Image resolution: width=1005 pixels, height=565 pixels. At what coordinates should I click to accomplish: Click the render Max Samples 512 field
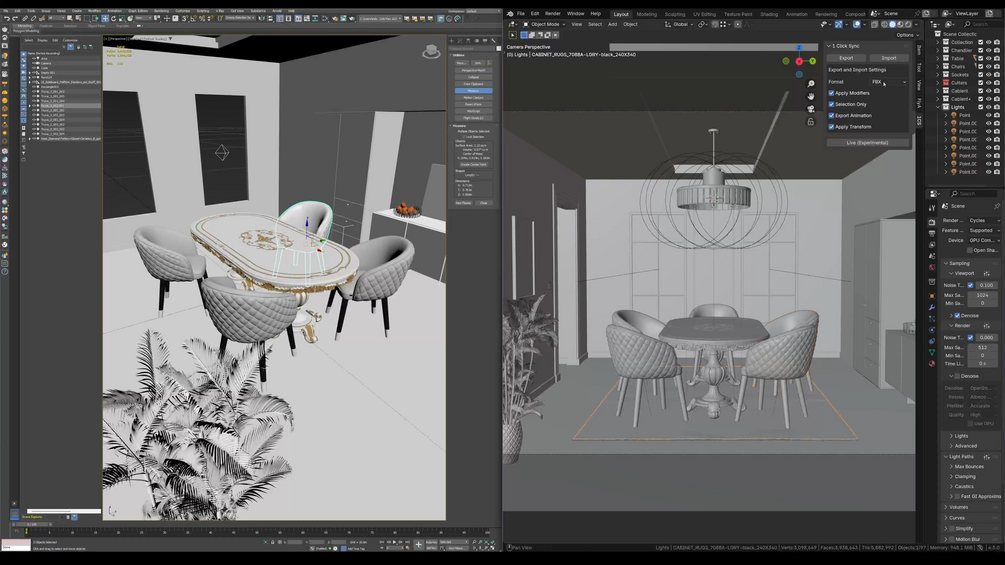pos(982,347)
